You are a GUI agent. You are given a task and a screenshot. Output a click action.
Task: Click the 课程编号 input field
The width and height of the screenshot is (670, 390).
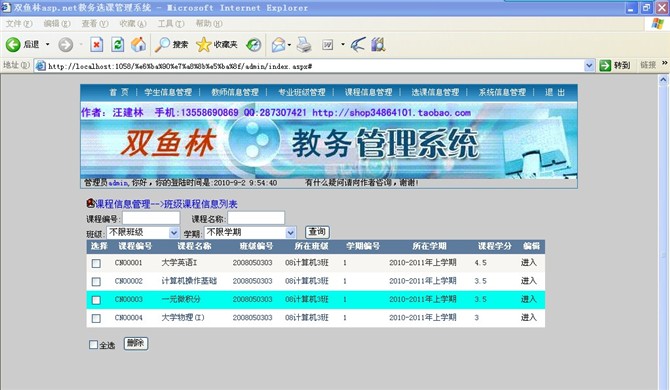click(151, 218)
